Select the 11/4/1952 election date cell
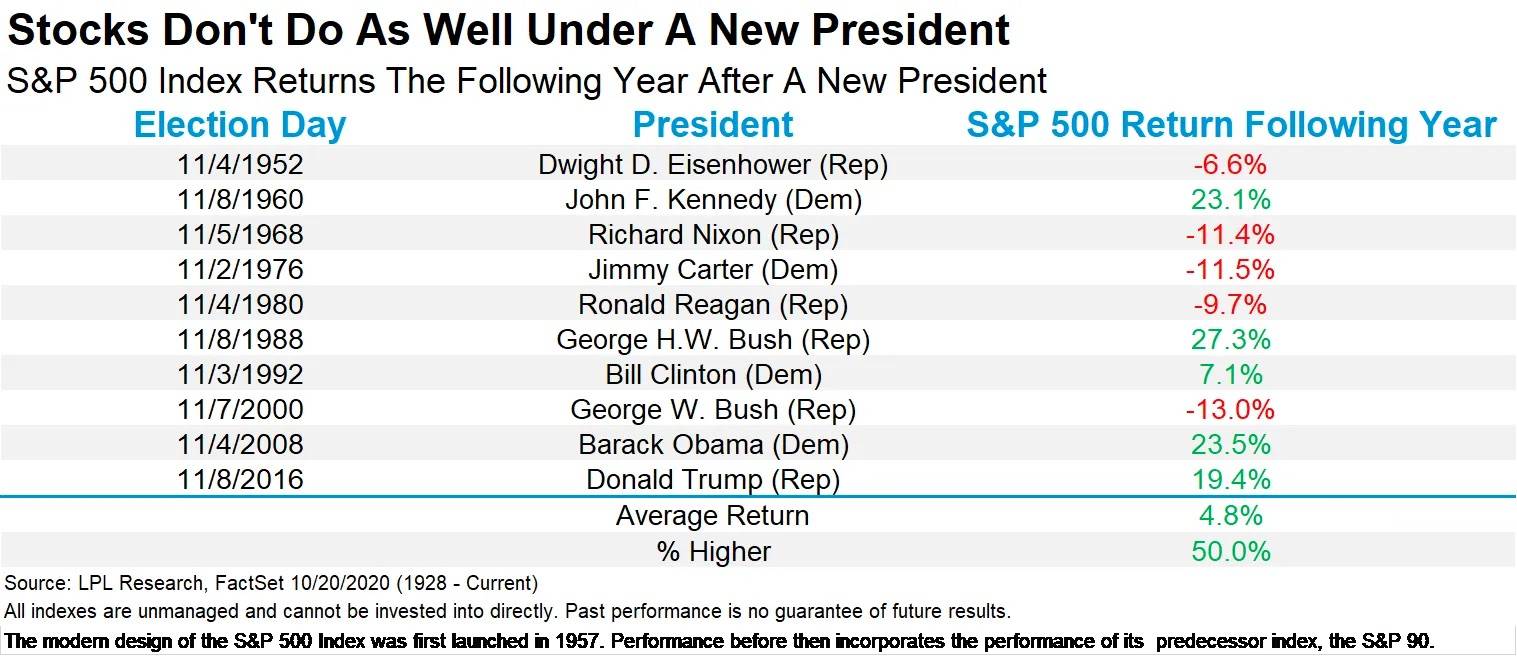Viewport: 1517px width, 656px height. (x=240, y=164)
